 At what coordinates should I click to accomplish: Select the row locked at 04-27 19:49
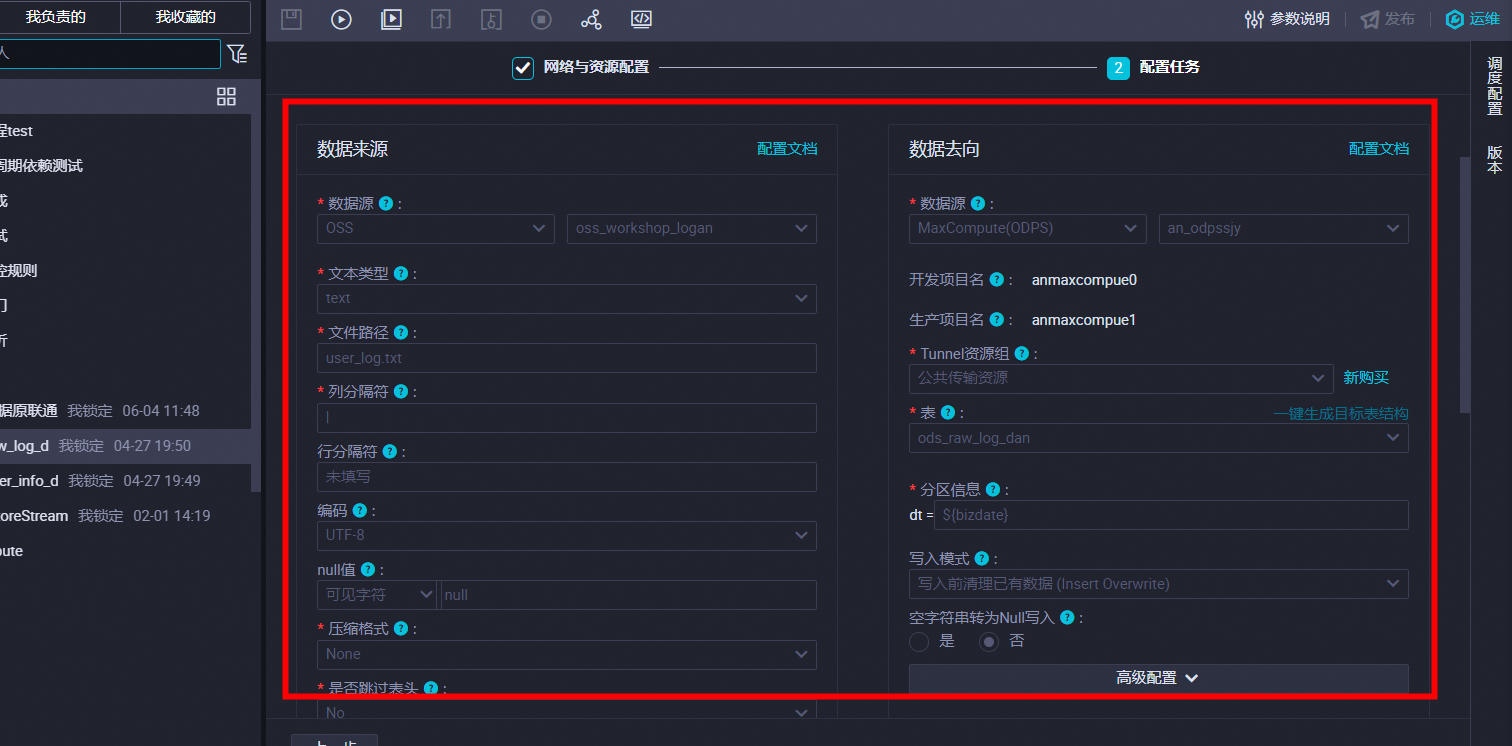click(125, 481)
